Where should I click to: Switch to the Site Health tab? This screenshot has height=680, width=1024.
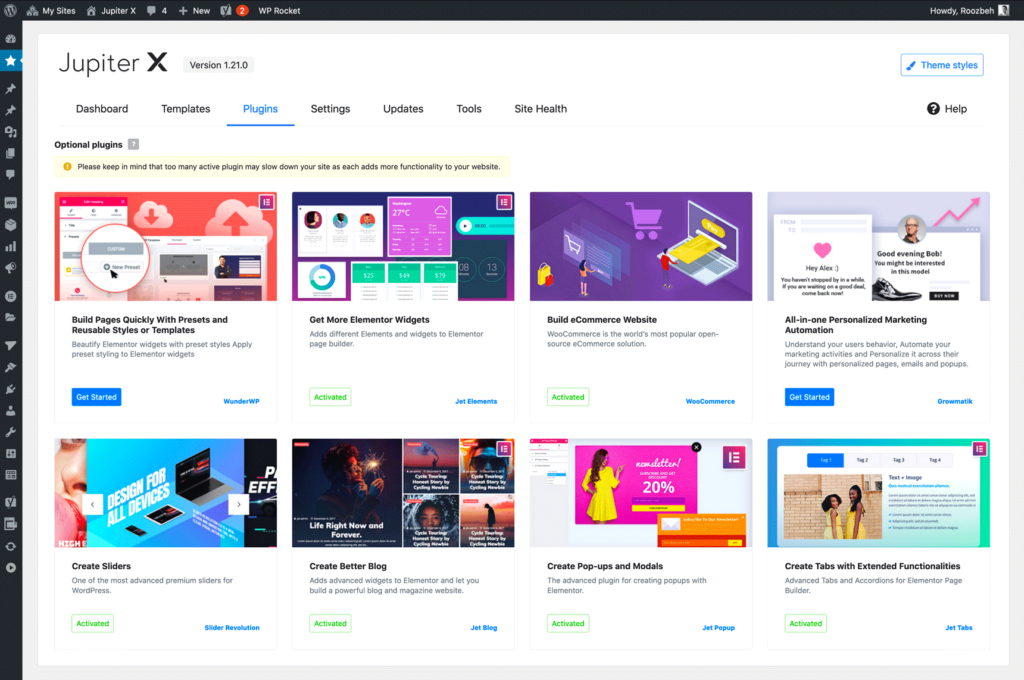click(x=540, y=109)
